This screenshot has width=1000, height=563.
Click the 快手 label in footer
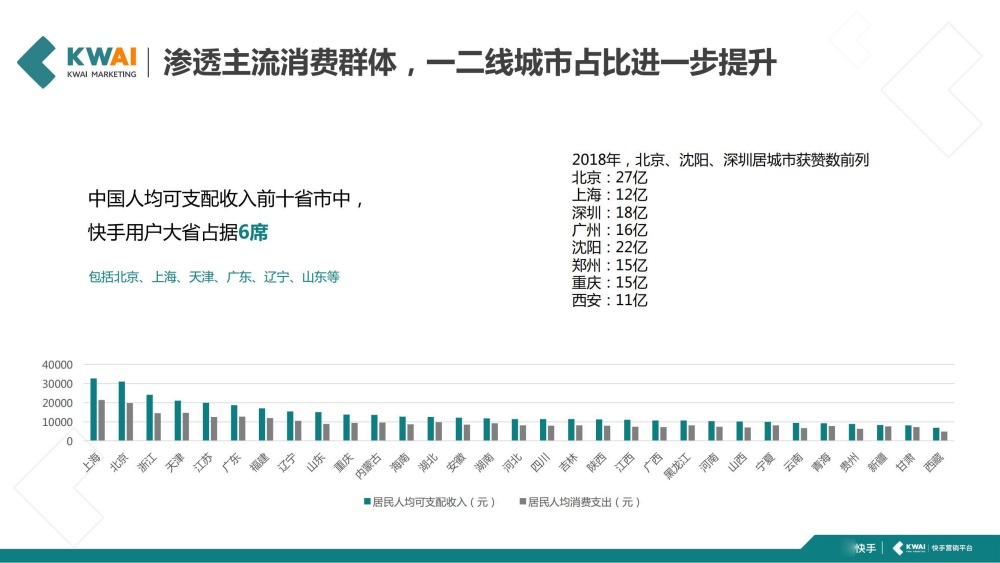coord(865,548)
